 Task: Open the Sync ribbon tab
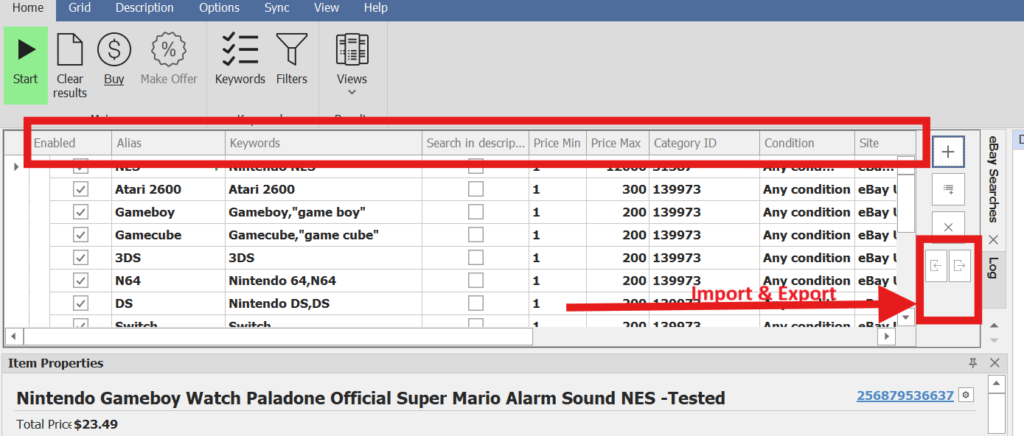277,8
